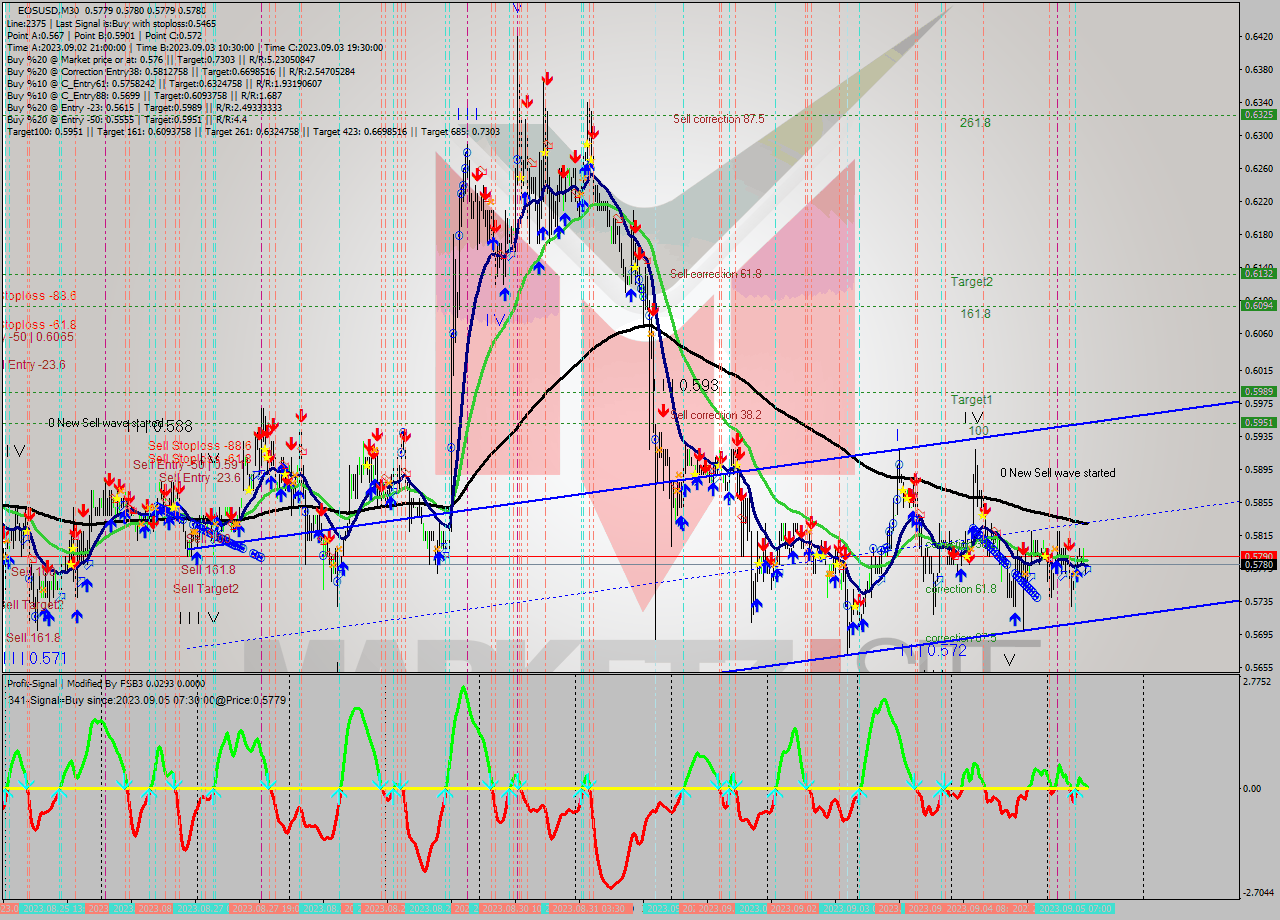Click the 0.6420 price scale value

point(1258,37)
